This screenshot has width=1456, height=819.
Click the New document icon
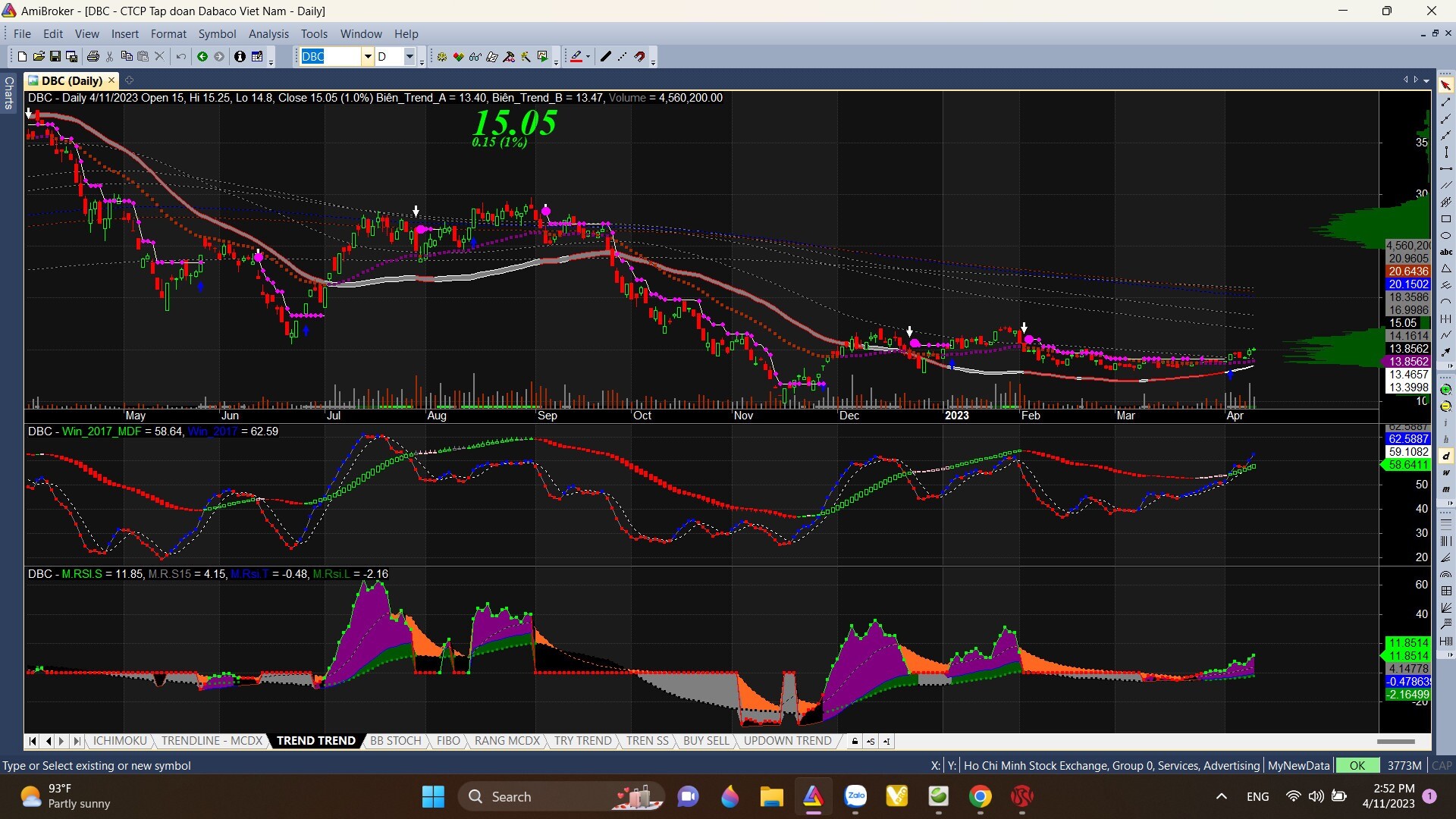pos(22,57)
